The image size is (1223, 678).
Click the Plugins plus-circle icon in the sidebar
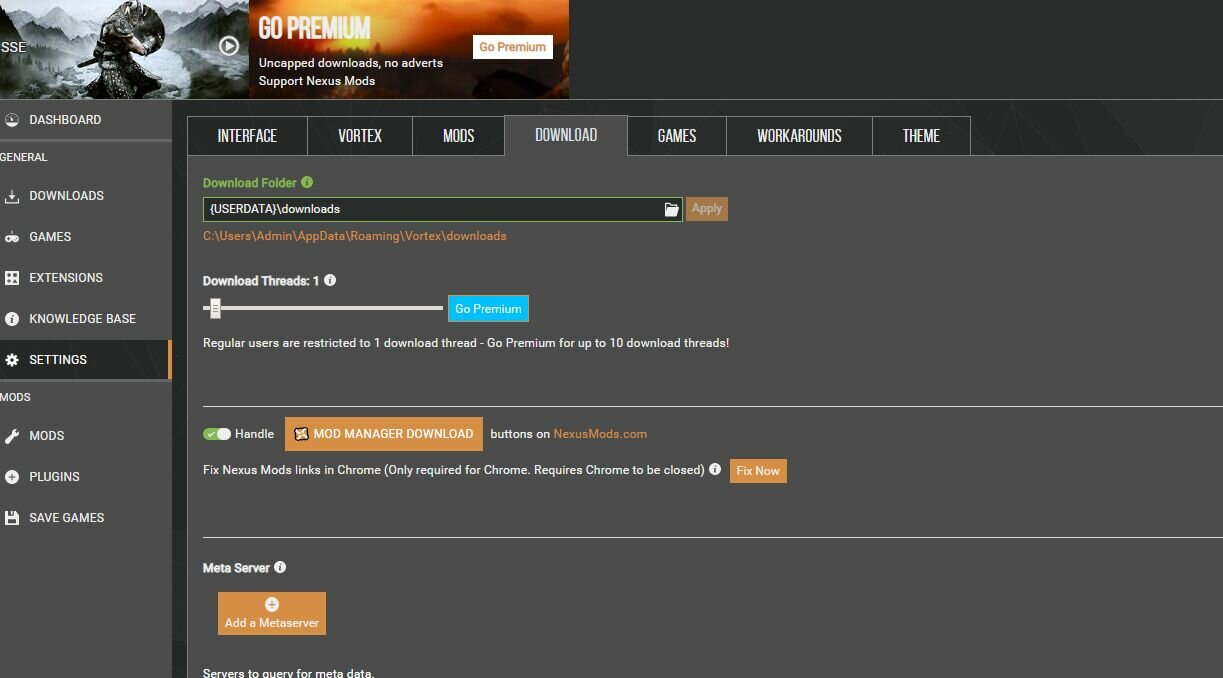(x=12, y=477)
